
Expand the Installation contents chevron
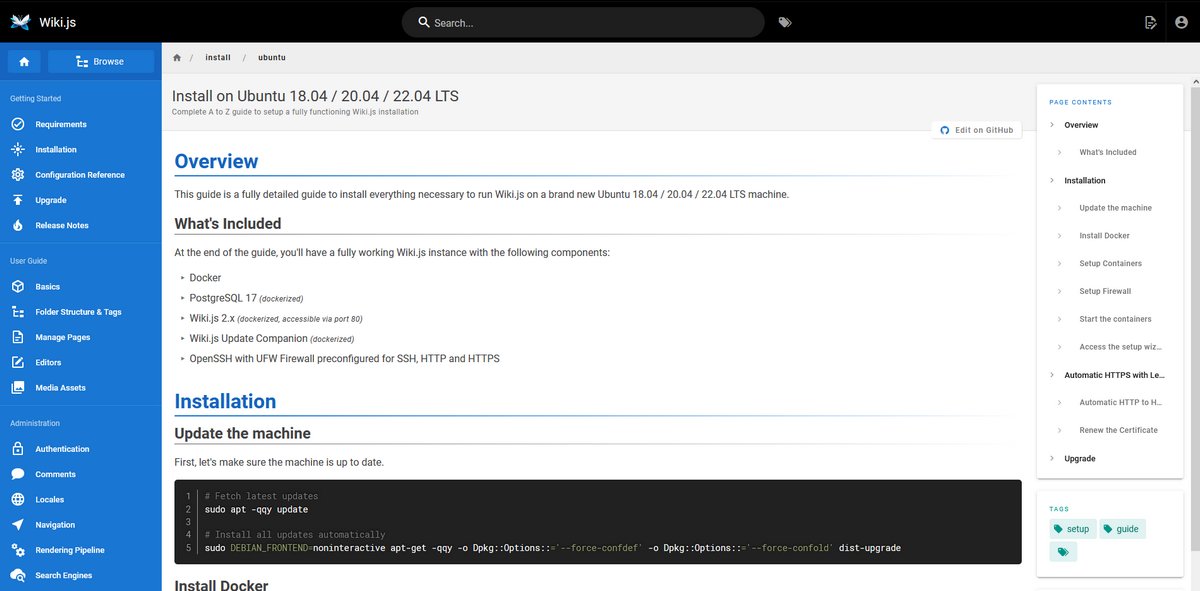1052,181
